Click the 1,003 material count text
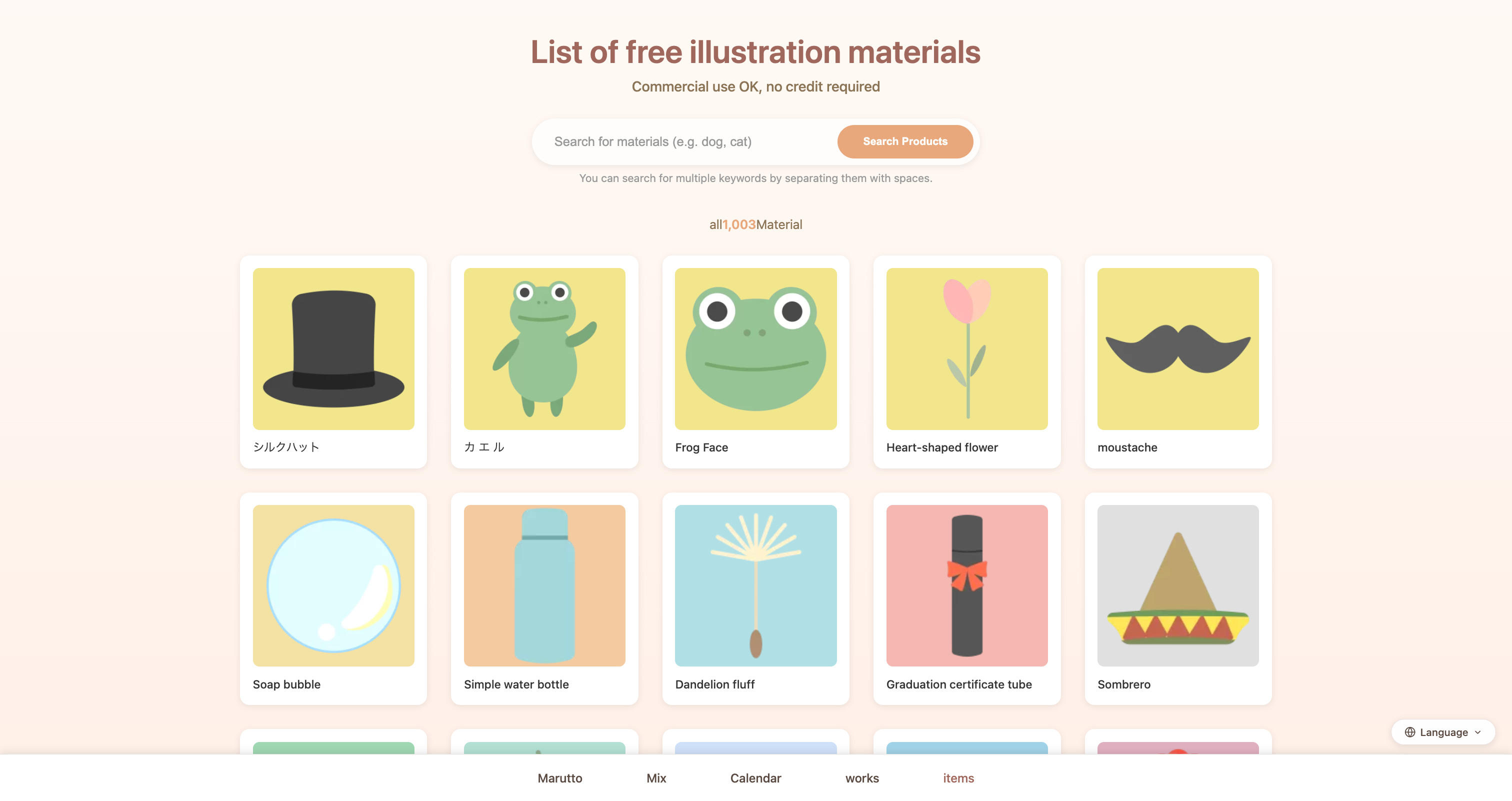Screen dimensions: 1512x801 [x=739, y=224]
